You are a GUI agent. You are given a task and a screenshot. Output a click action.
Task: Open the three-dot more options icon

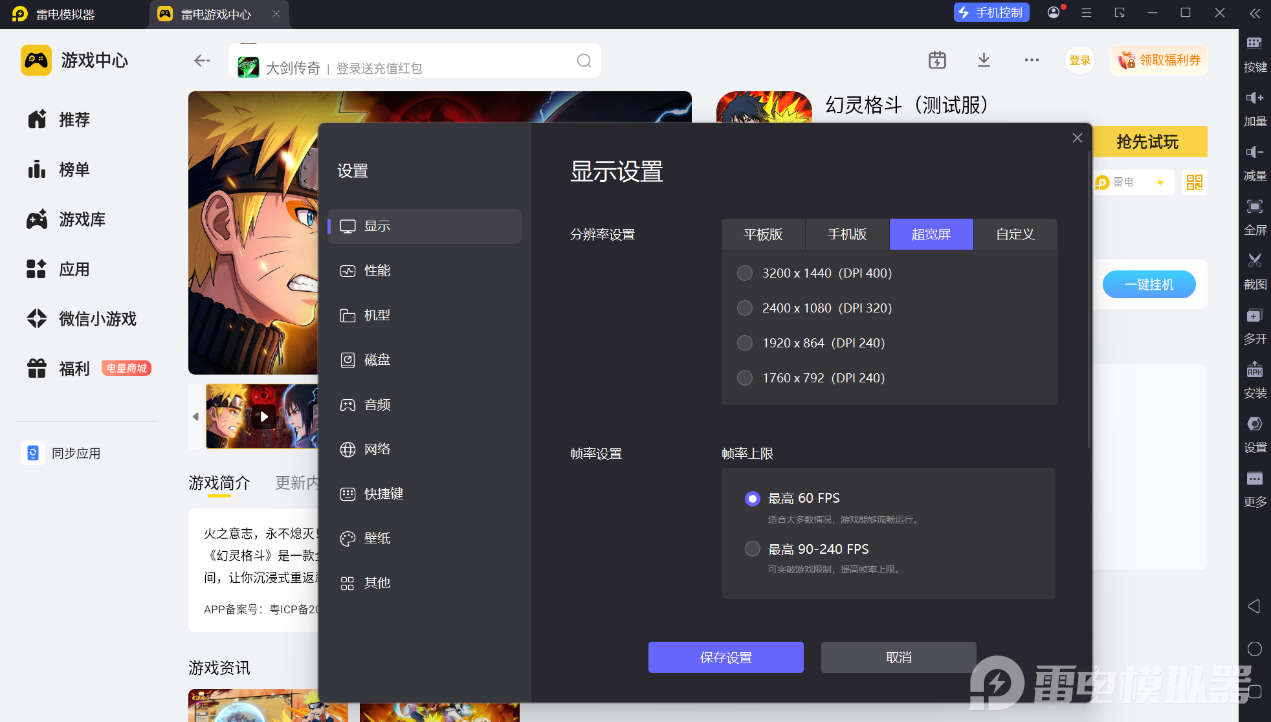1032,60
